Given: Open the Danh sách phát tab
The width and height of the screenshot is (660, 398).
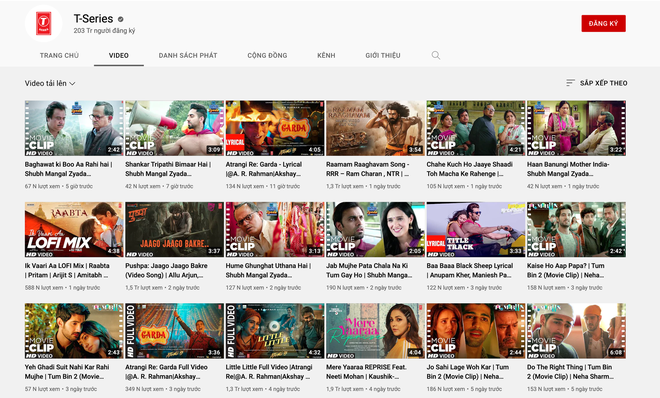Looking at the screenshot, I should [188, 55].
